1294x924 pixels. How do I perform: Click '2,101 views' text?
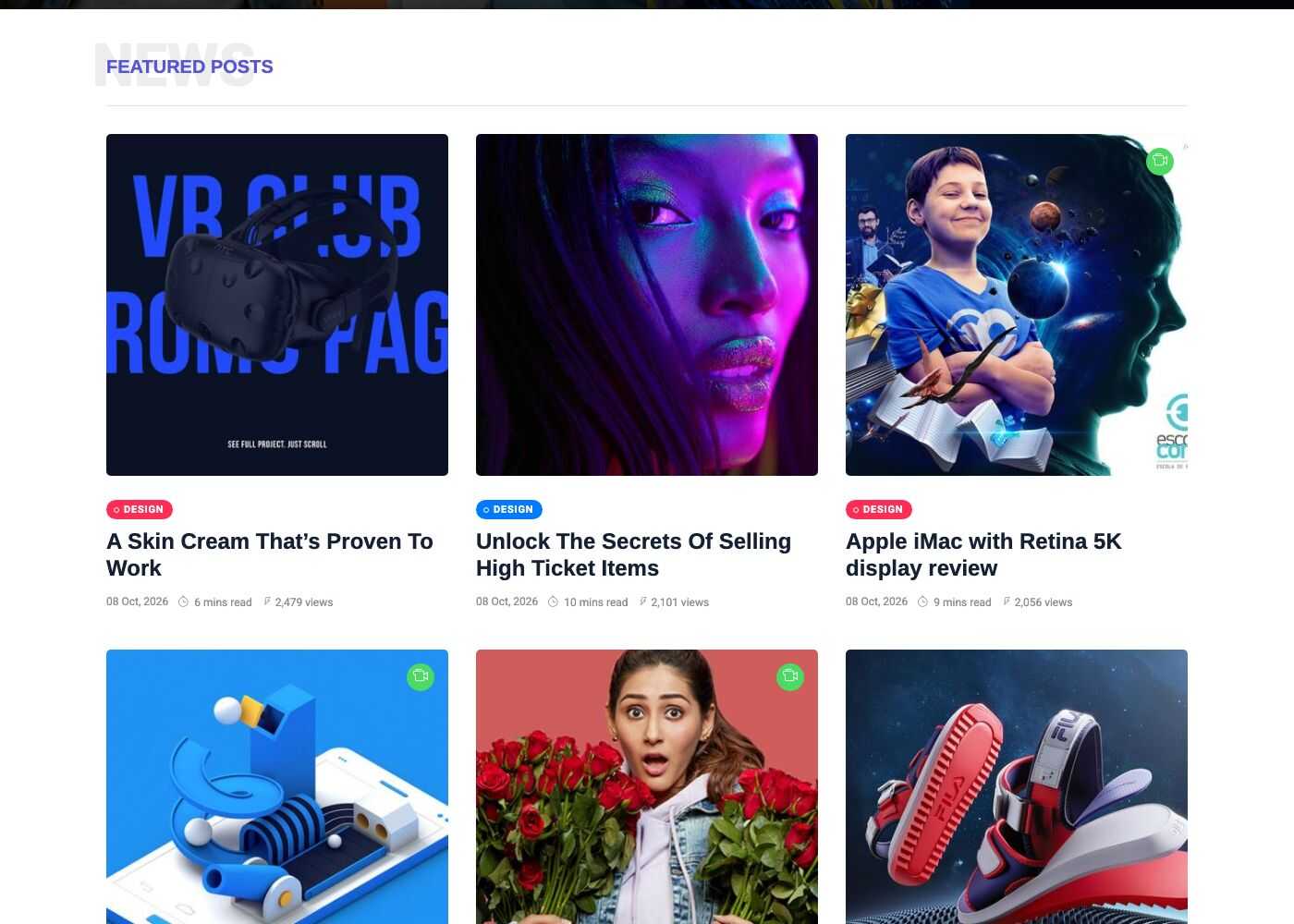[680, 602]
